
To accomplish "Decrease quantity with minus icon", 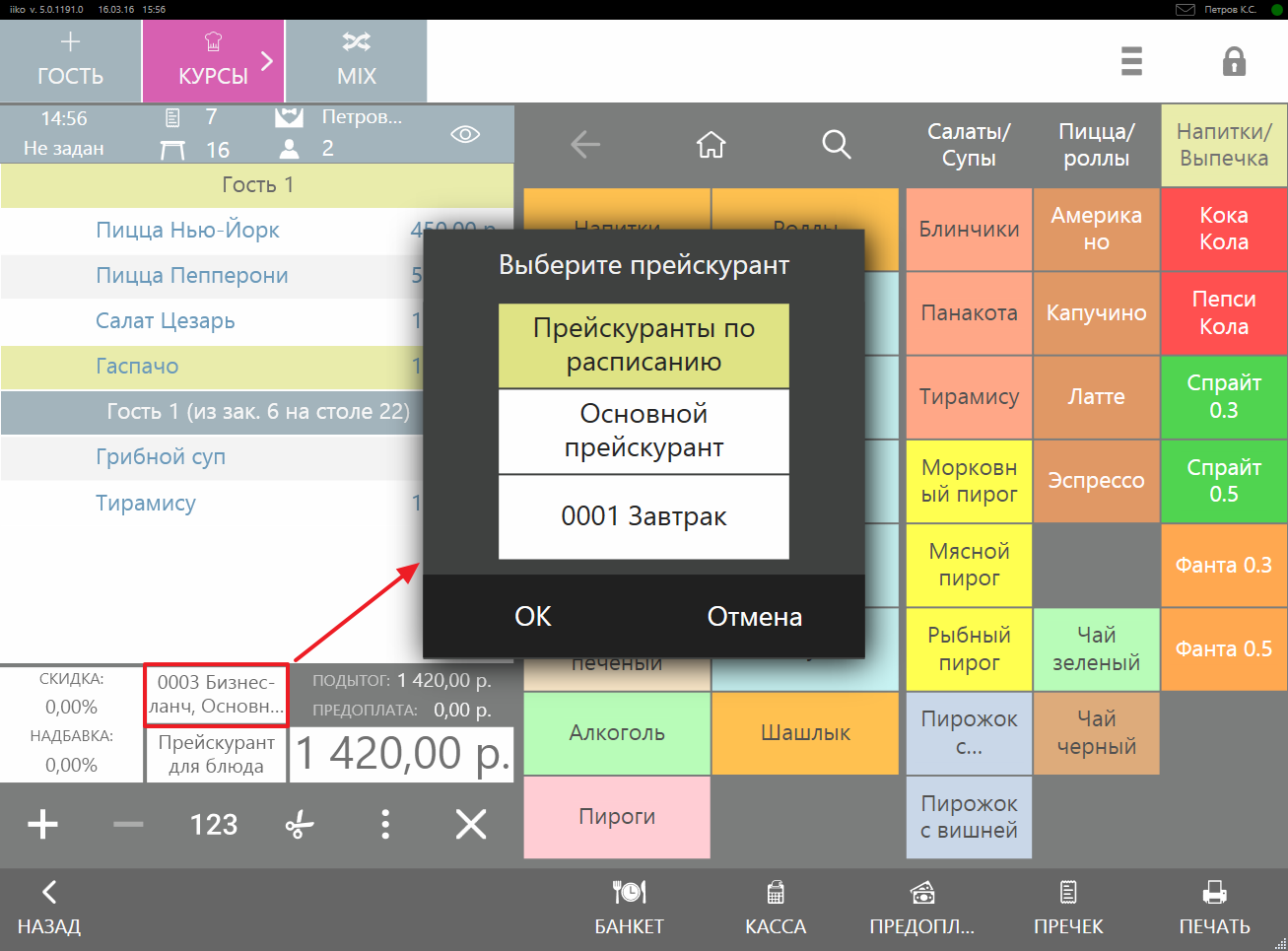I will [x=128, y=824].
